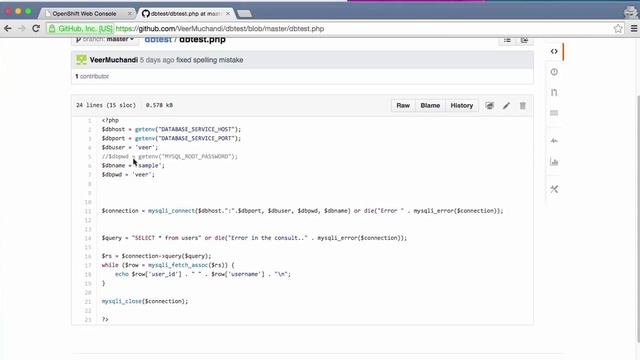Click the '0.578 kB' file size

pos(159,105)
